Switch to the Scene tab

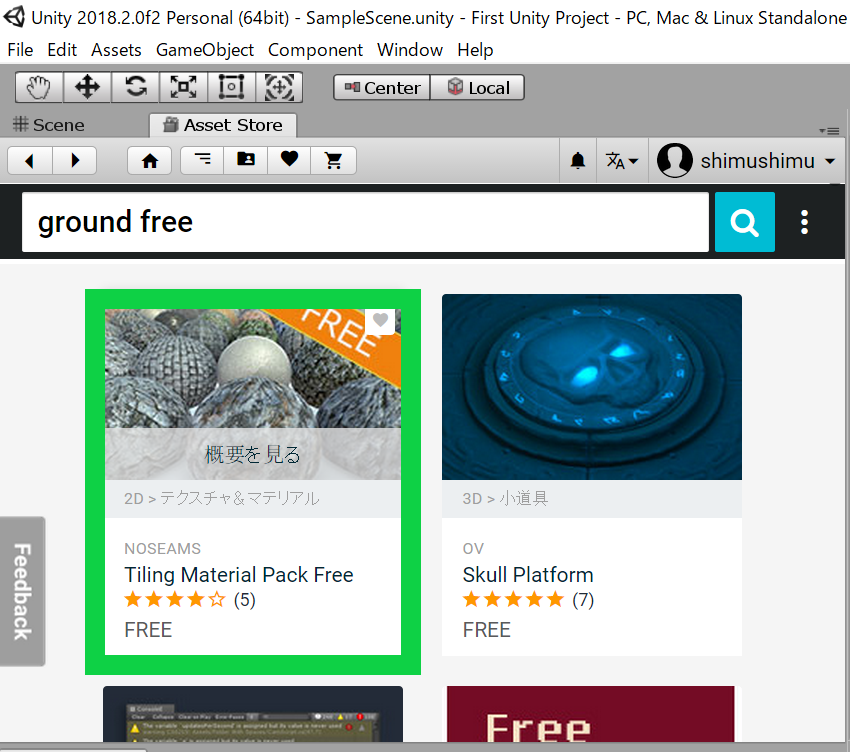coord(48,125)
